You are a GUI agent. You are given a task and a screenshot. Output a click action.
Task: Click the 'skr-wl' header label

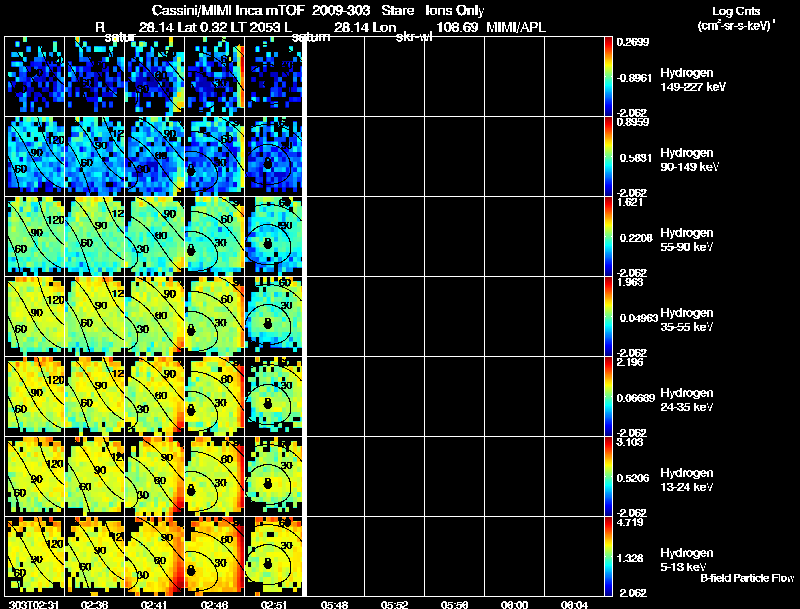click(414, 37)
